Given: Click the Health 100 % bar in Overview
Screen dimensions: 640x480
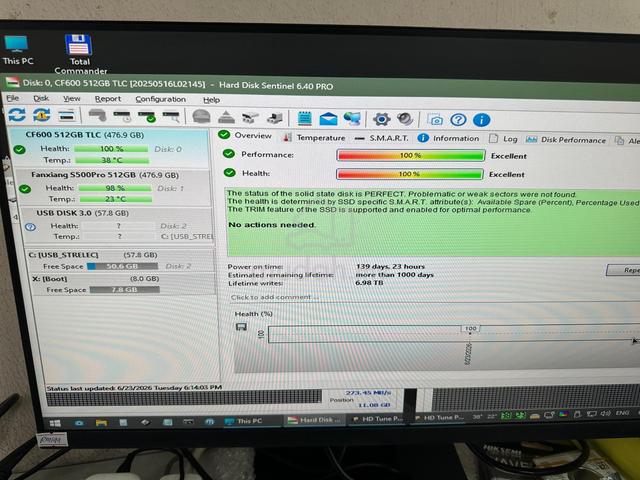Looking at the screenshot, I should pos(410,174).
